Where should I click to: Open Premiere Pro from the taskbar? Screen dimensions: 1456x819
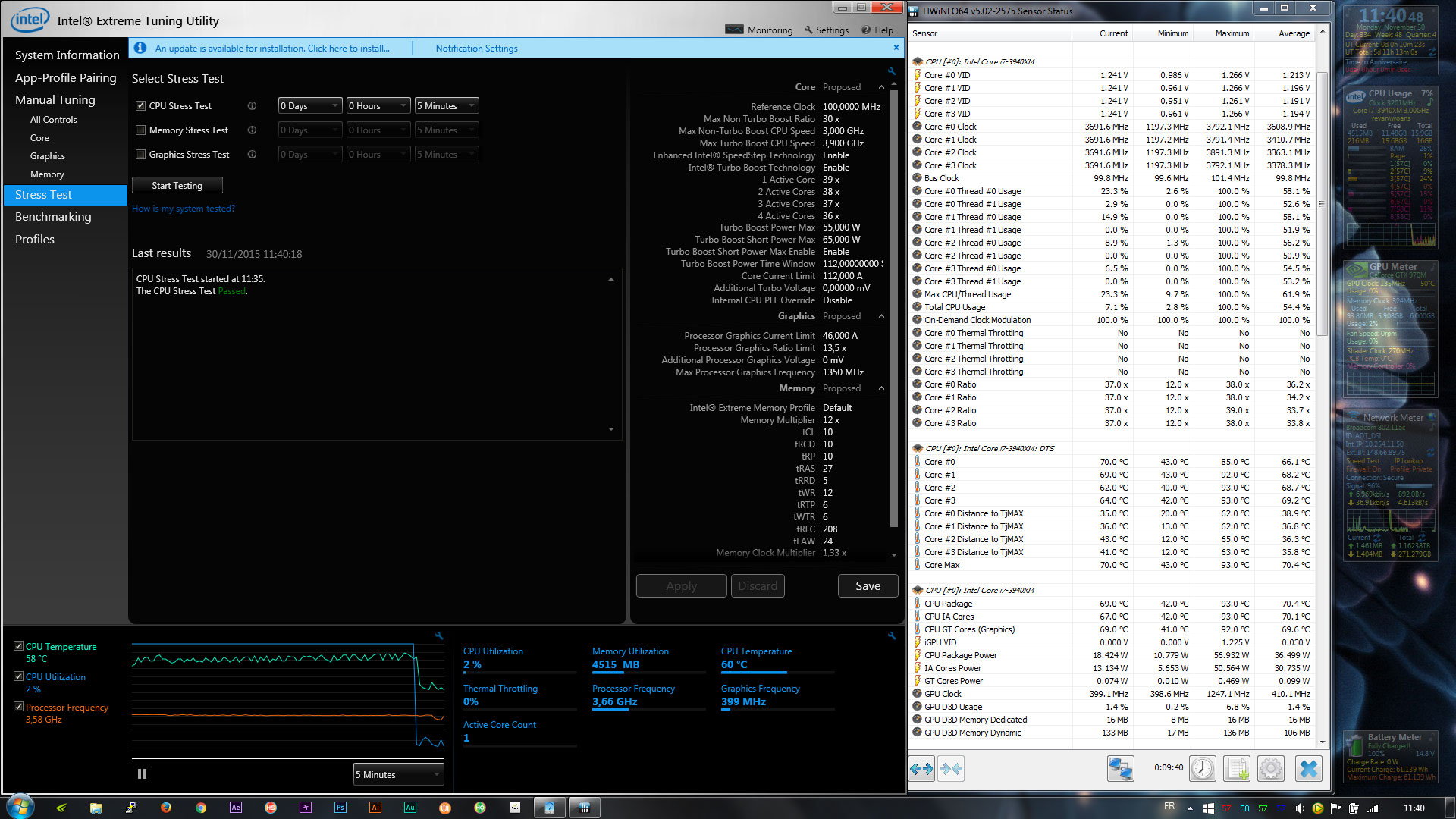[306, 808]
